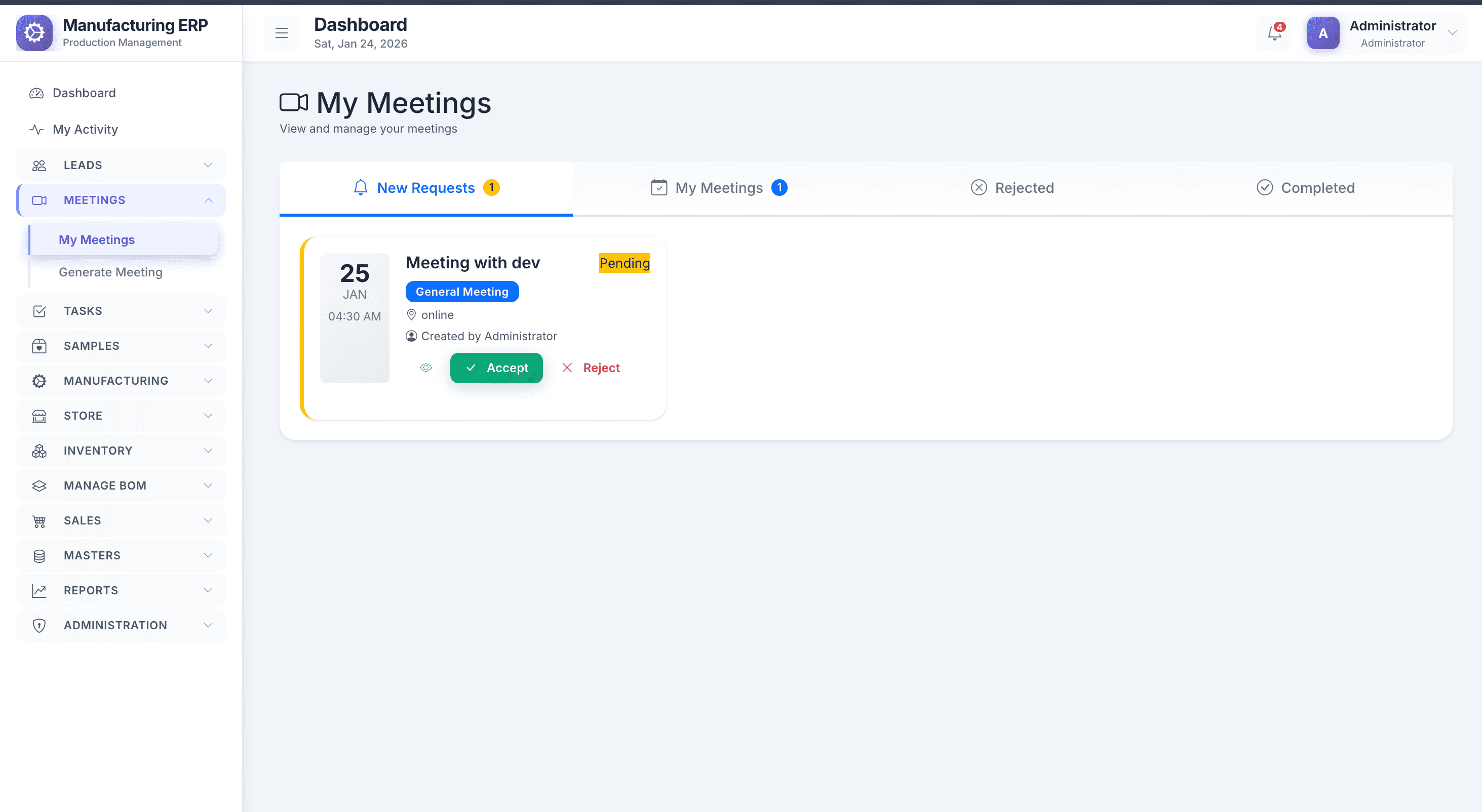View meeting details with eye icon
1482x812 pixels.
coord(426,368)
